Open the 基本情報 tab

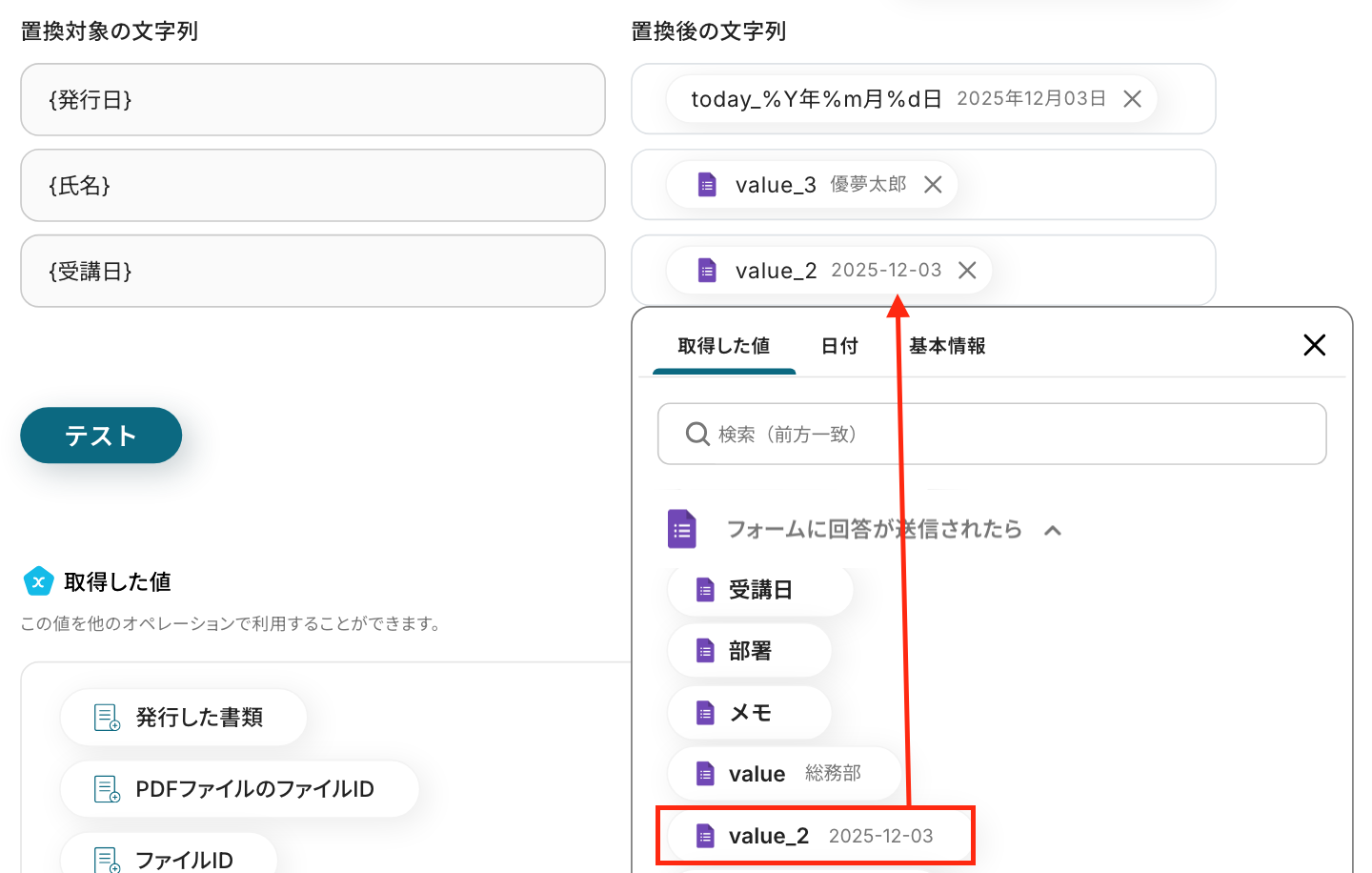click(946, 346)
